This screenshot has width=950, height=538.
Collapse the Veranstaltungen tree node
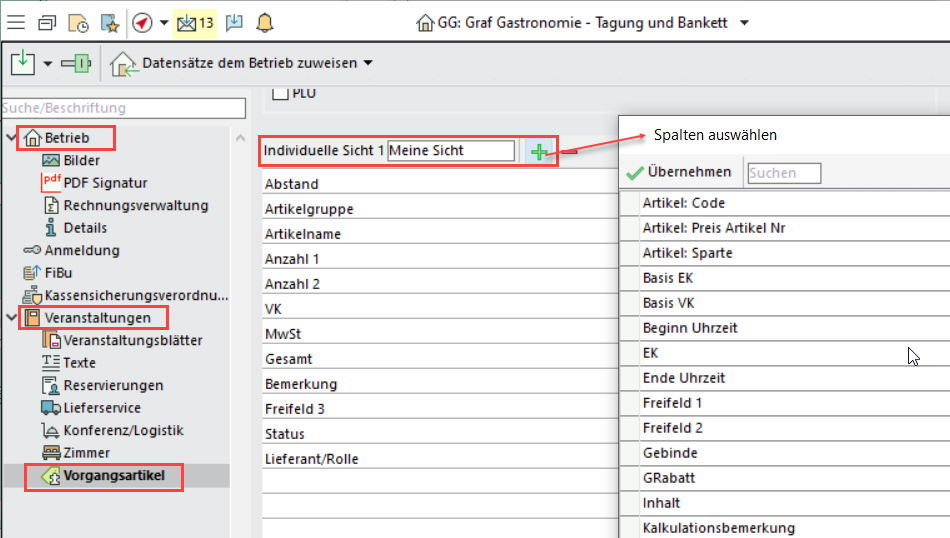[x=11, y=318]
